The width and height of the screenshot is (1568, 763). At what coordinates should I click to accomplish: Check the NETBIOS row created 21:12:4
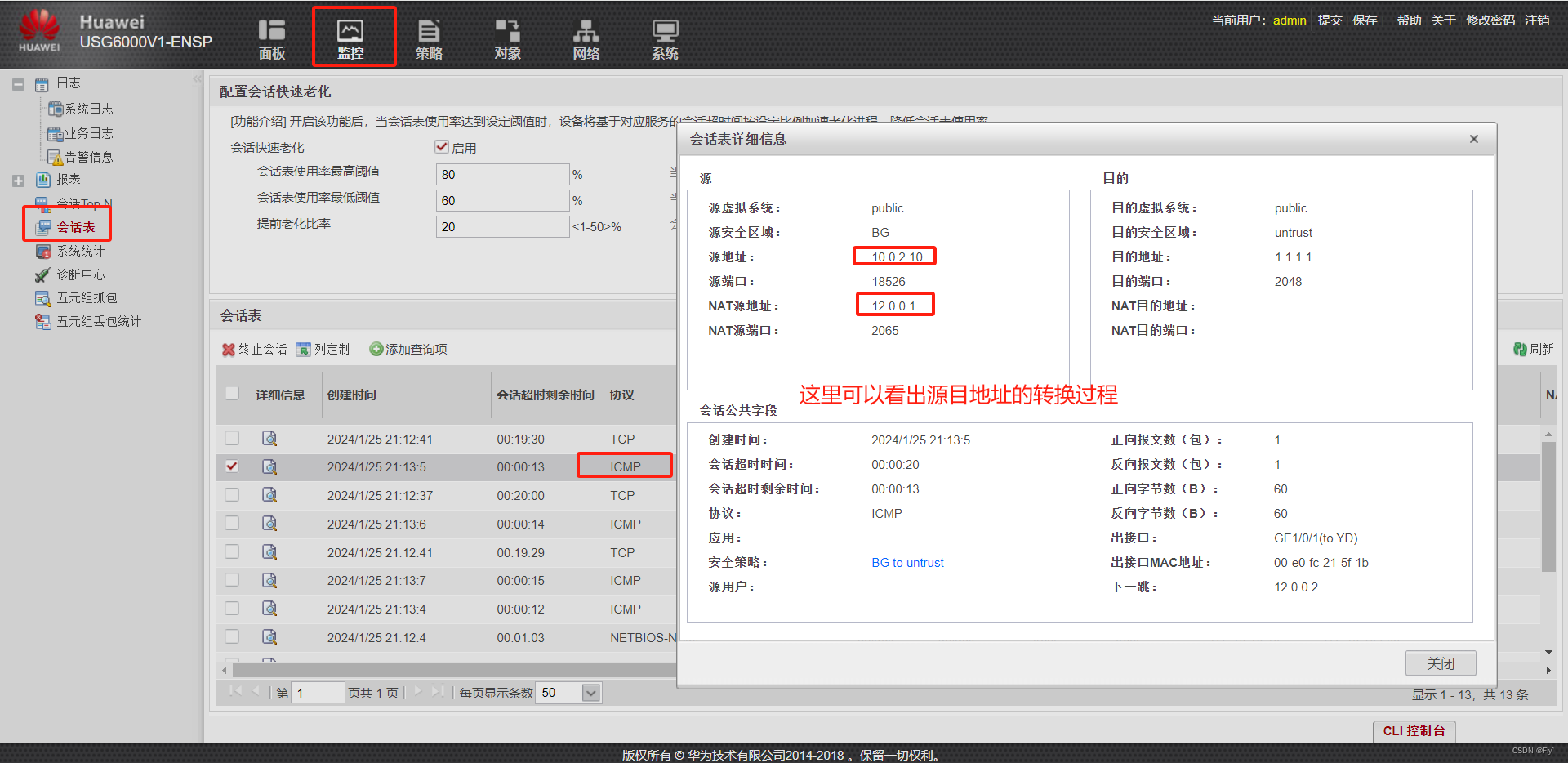[232, 636]
